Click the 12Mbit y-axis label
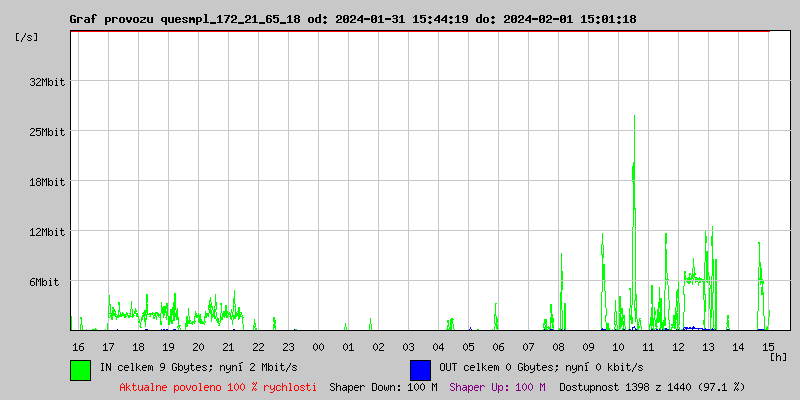 (47, 232)
